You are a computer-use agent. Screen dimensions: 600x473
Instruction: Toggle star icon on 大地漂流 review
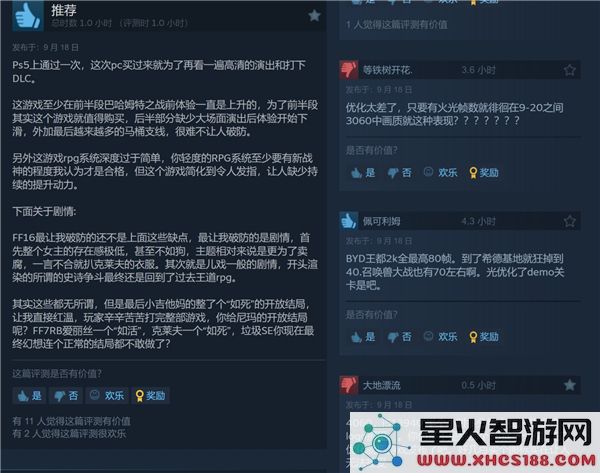pyautogui.click(x=569, y=385)
